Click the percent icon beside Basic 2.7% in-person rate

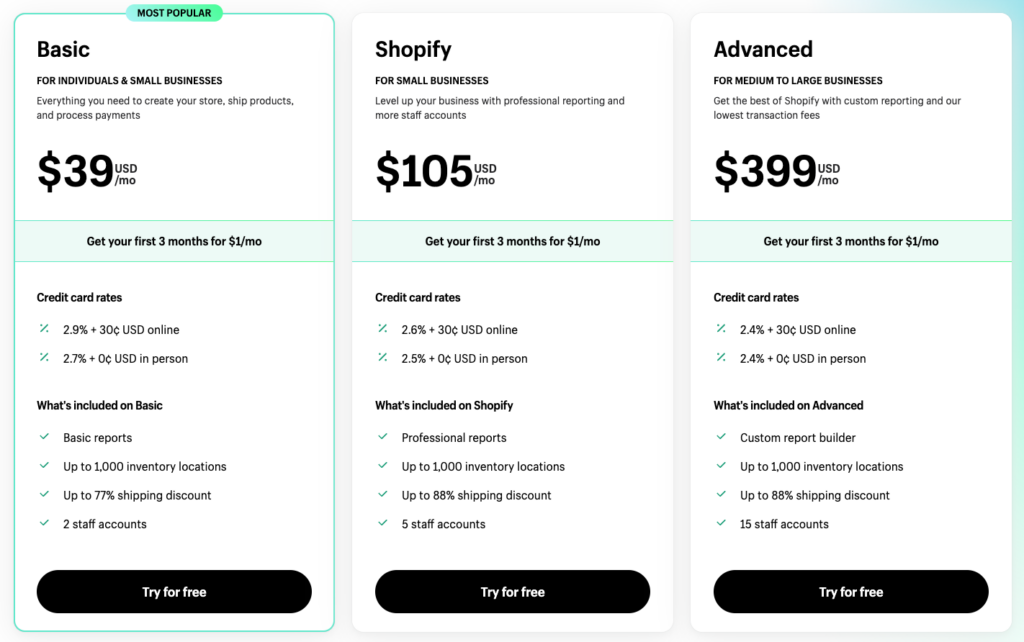click(44, 357)
